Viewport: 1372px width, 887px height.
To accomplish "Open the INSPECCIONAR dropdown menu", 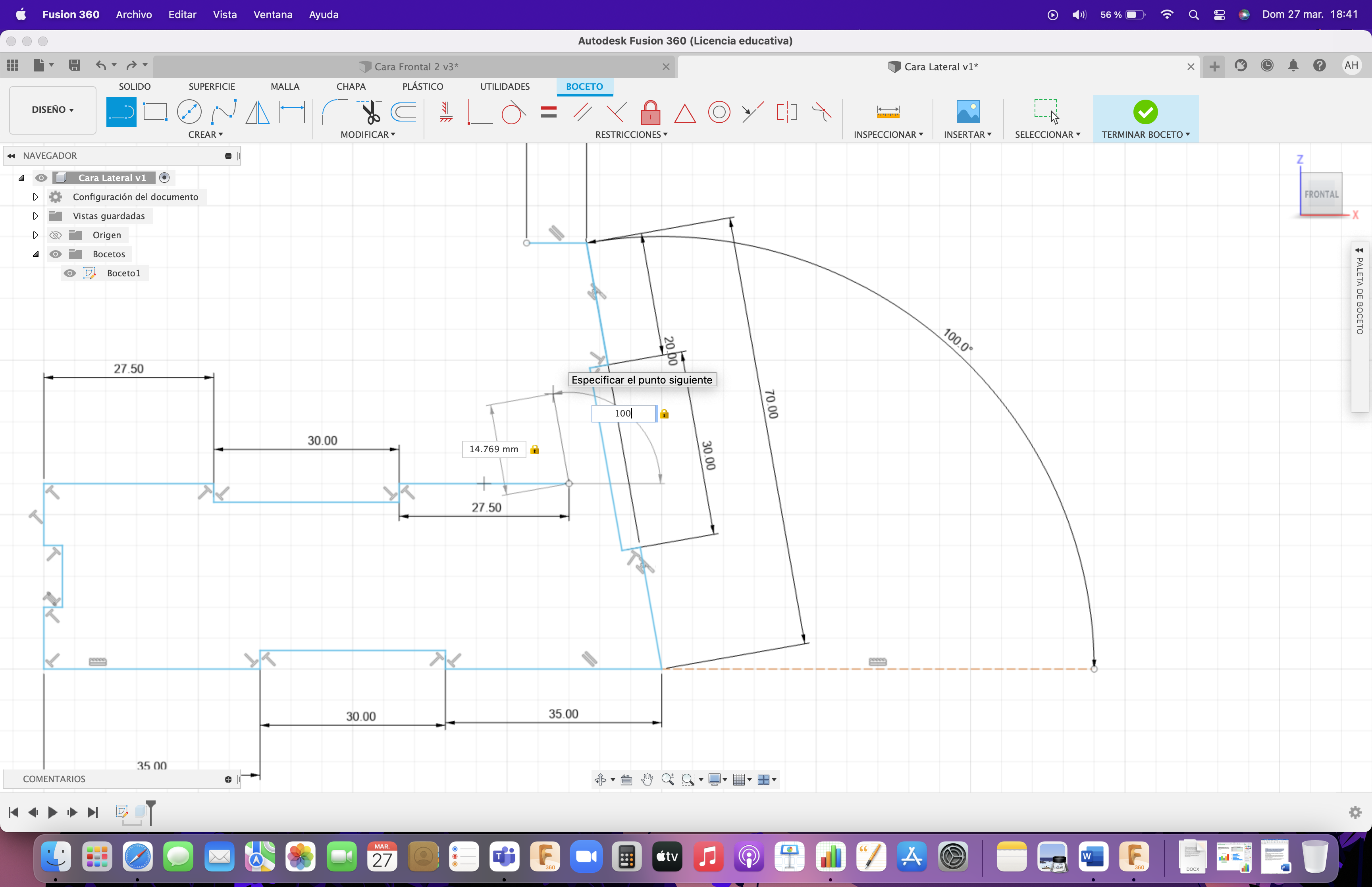I will (888, 134).
